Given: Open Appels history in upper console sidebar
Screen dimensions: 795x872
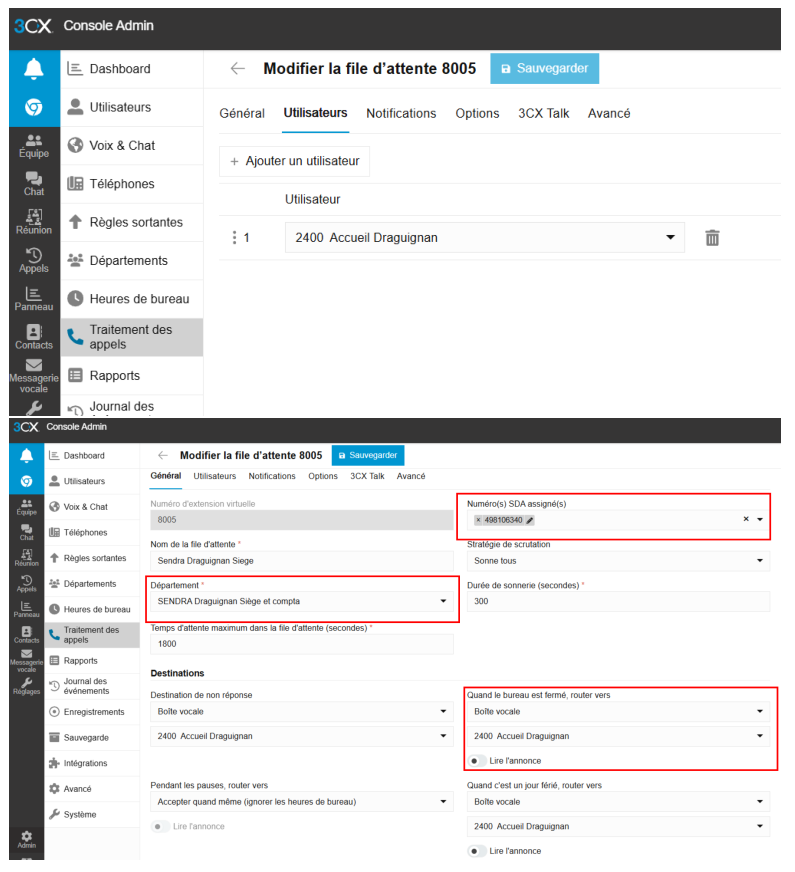Looking at the screenshot, I should coord(34,261).
